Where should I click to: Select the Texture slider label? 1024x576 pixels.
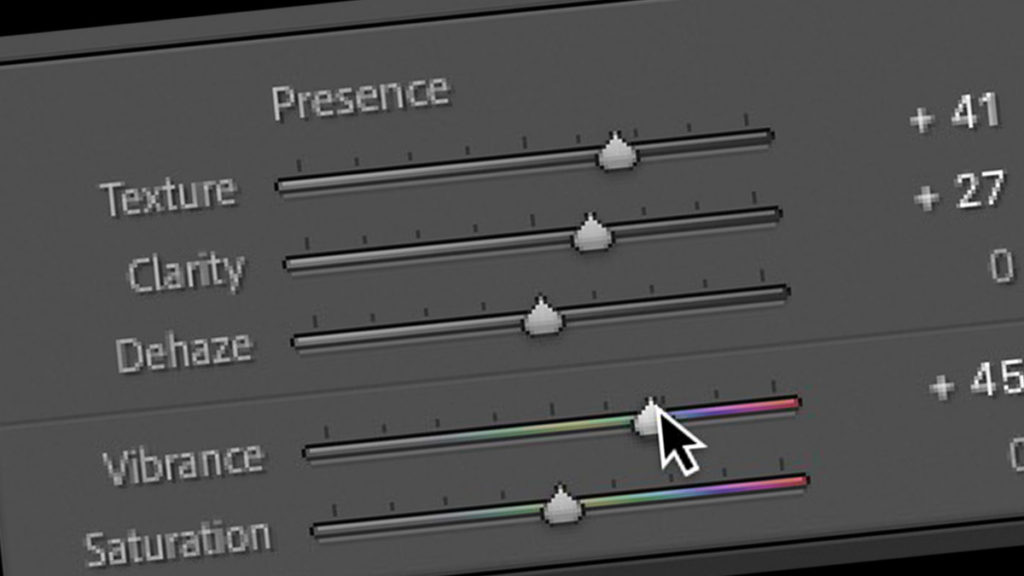(x=168, y=195)
